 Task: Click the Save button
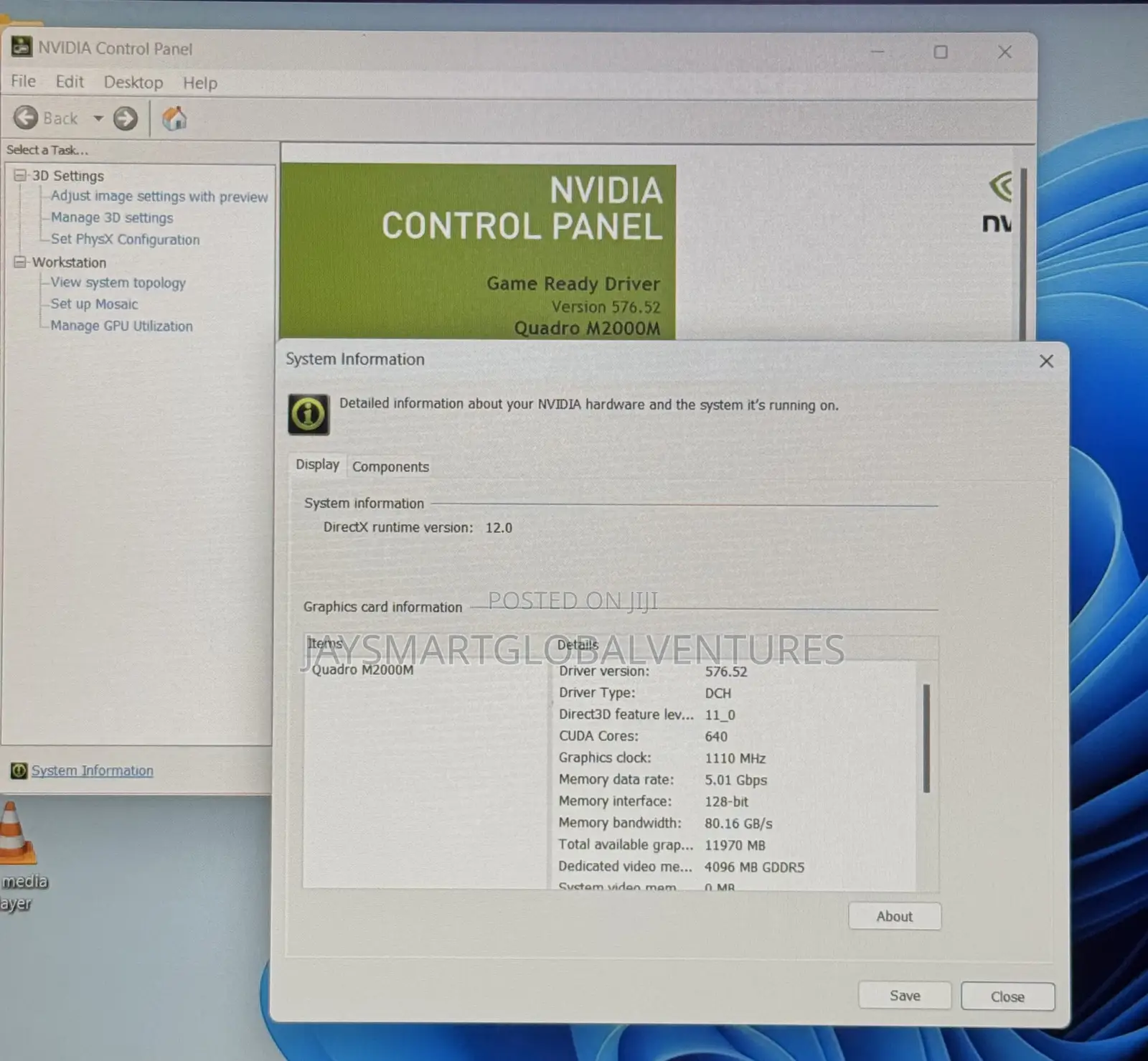click(905, 996)
